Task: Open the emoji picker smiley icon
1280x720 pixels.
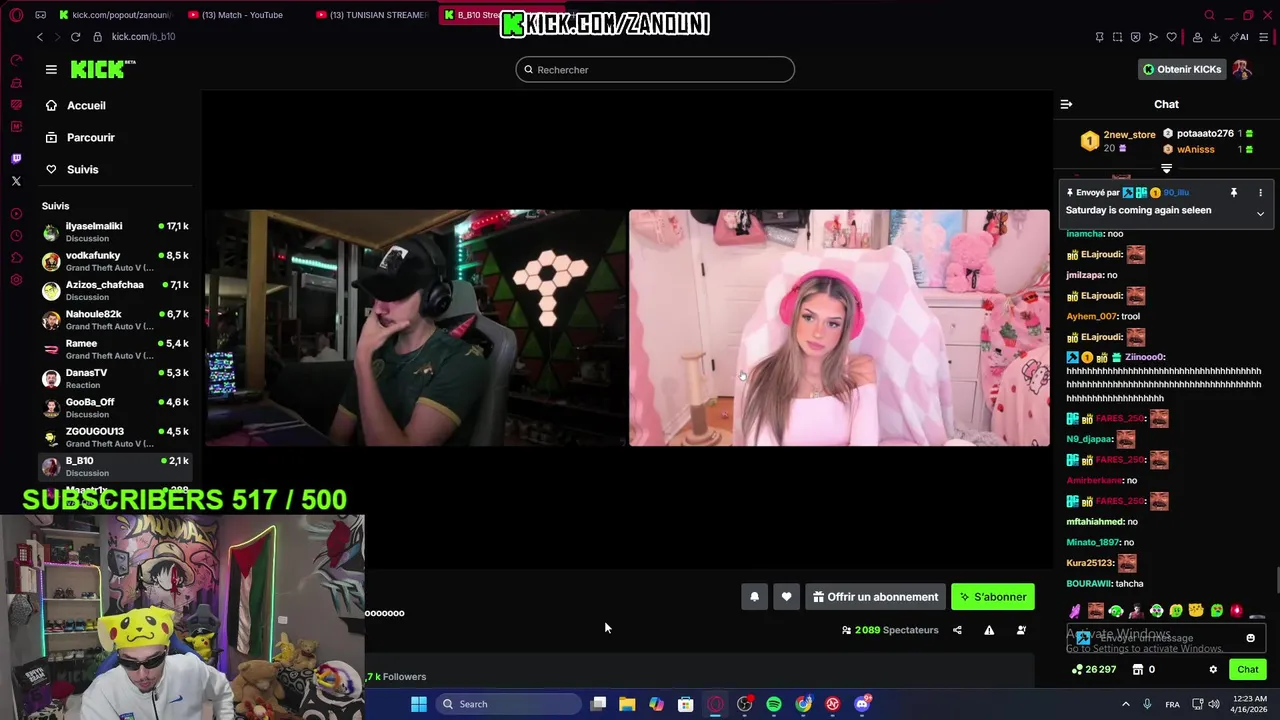Action: 1250,638
